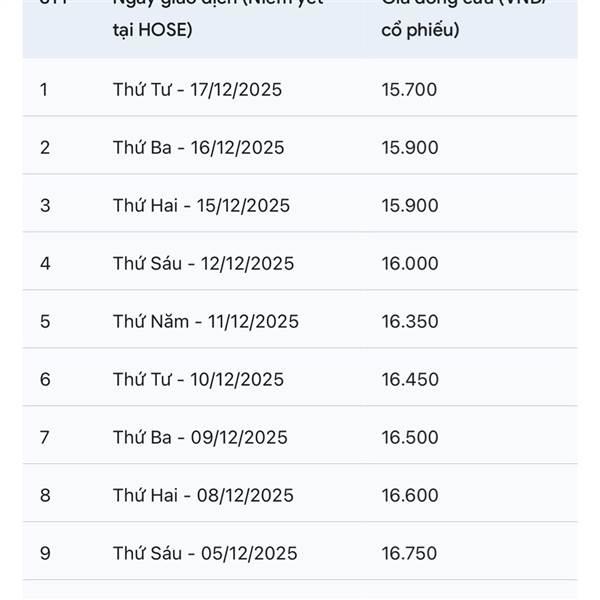
Task: Click the Thứ Hai - 15/12/2025 date
Action: [201, 206]
